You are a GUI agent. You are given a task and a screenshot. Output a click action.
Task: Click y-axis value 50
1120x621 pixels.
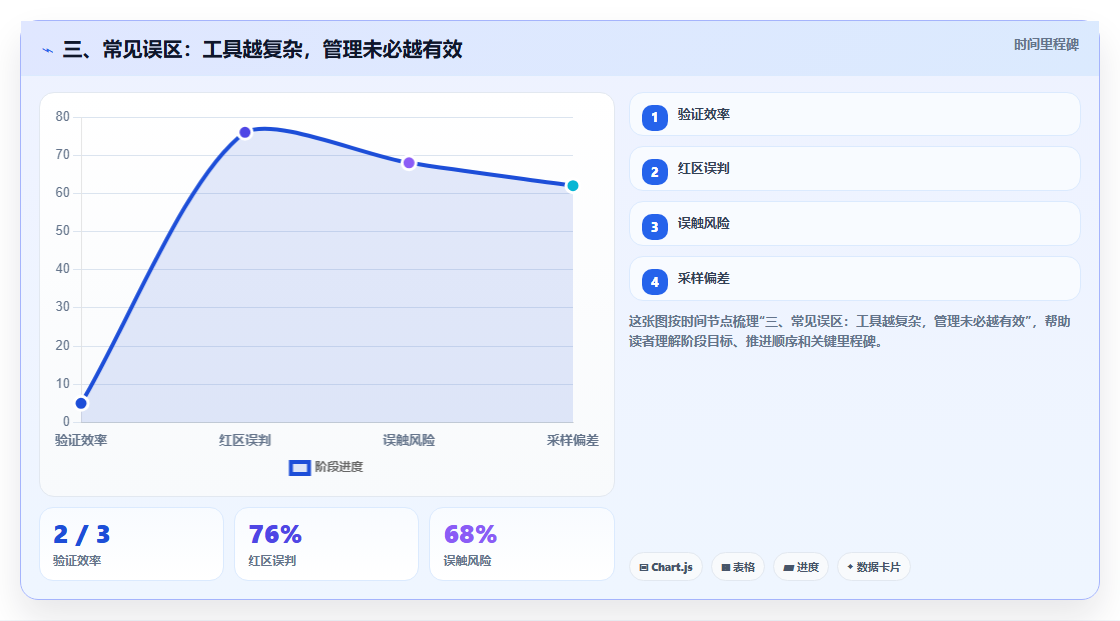tap(63, 231)
